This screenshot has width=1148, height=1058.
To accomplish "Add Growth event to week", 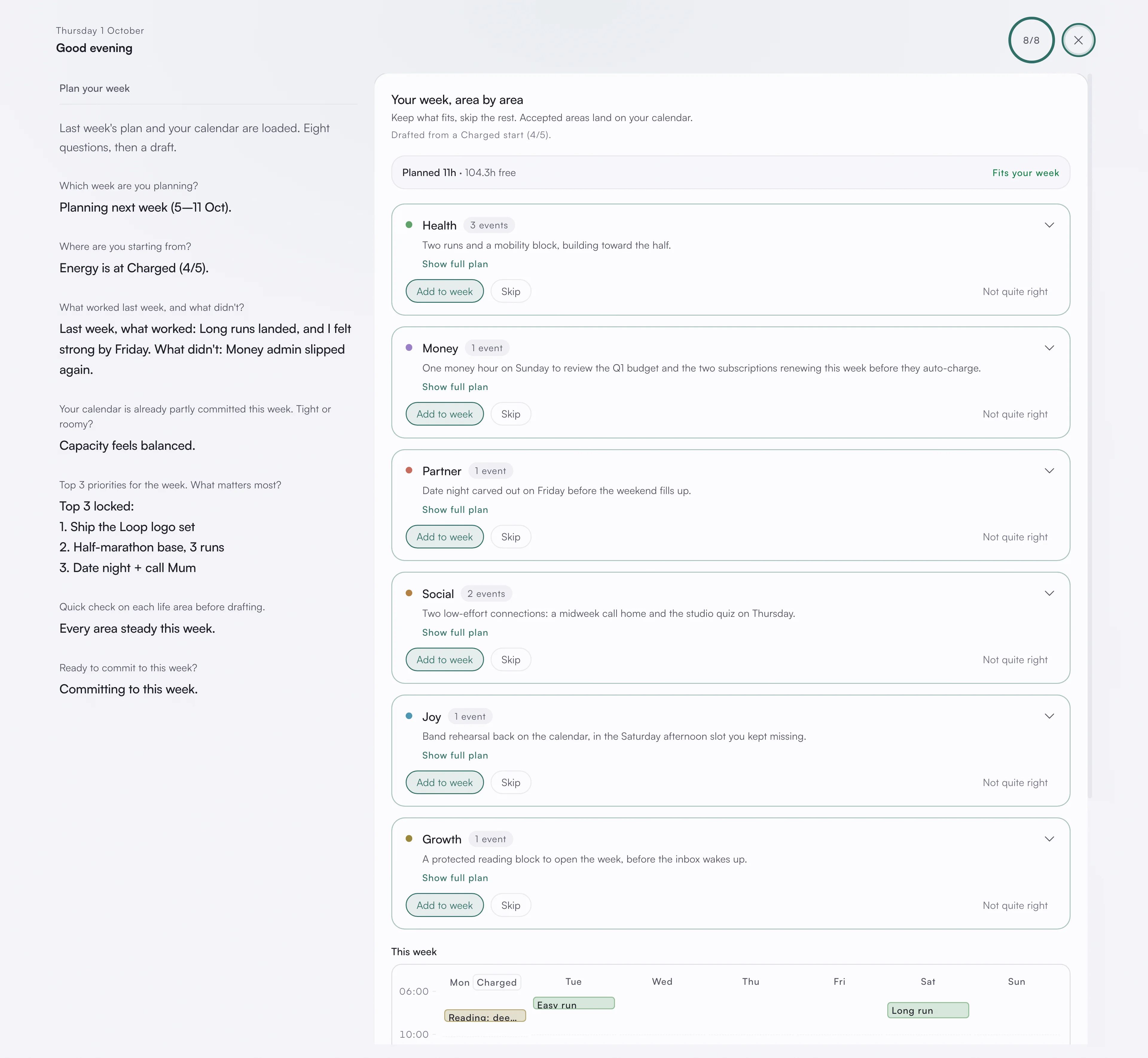I will [x=444, y=905].
